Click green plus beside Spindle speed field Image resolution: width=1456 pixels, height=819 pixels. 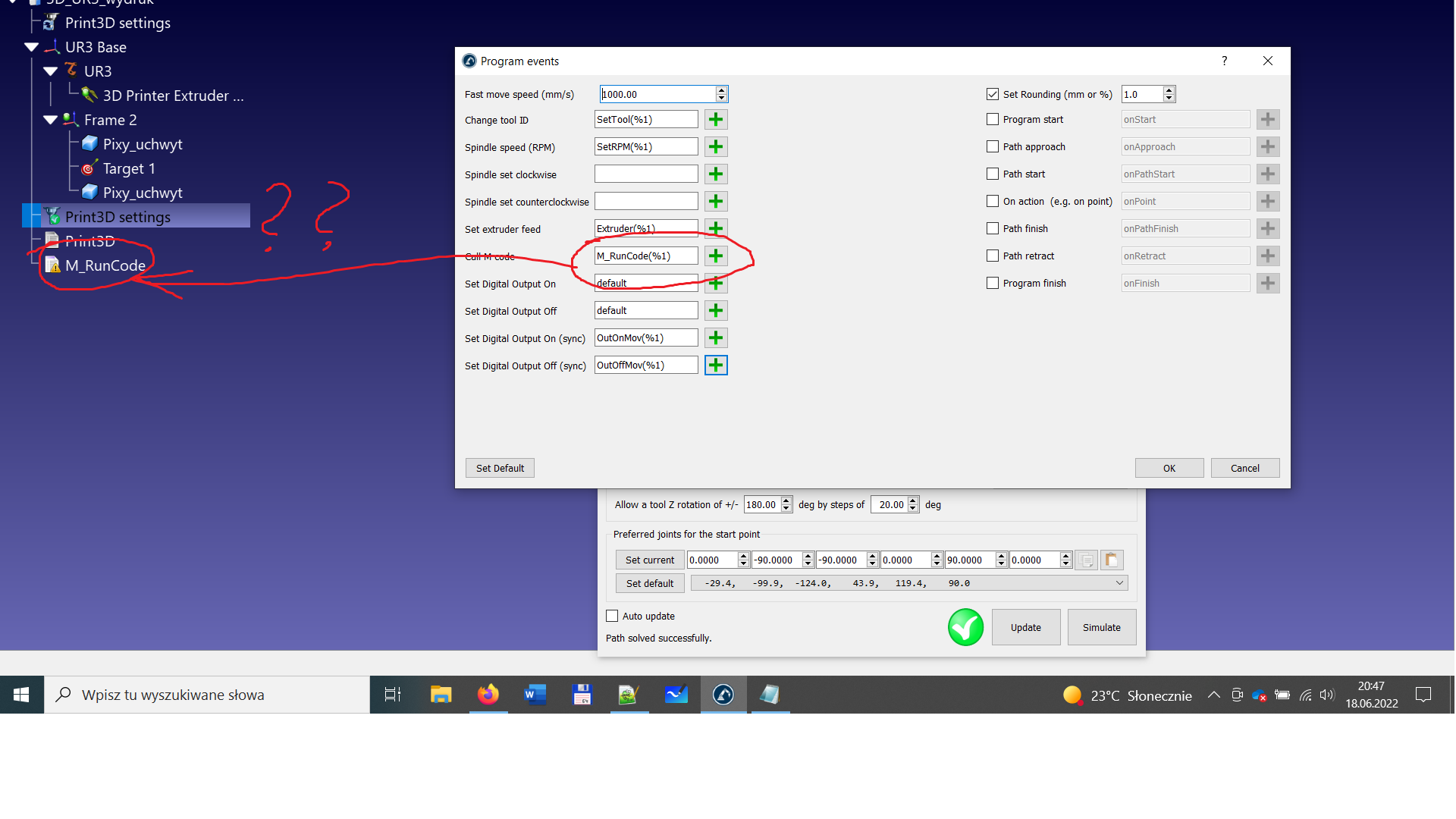click(x=715, y=147)
